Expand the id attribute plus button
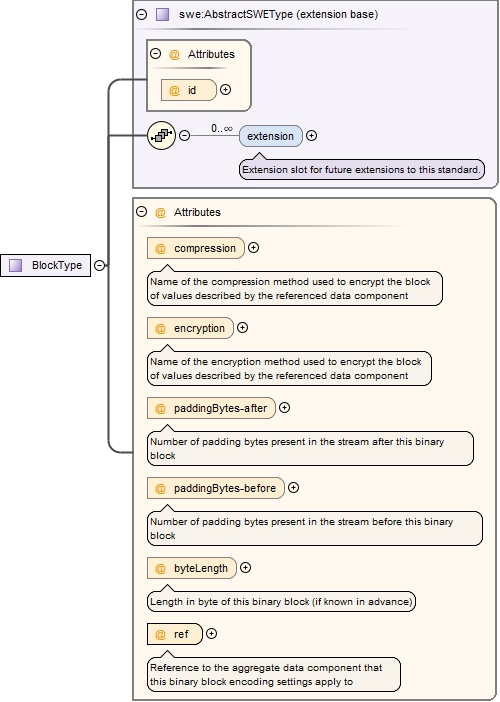 pyautogui.click(x=226, y=90)
